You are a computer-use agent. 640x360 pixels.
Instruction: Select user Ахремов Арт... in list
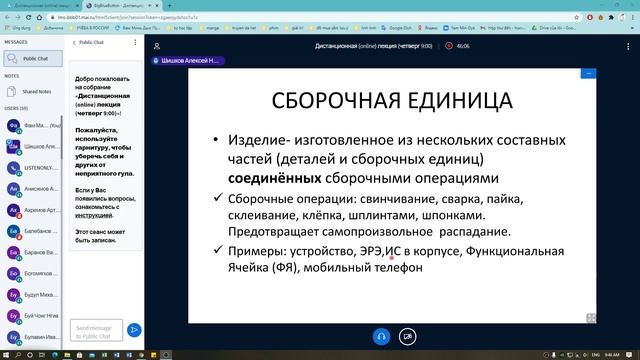[33, 210]
